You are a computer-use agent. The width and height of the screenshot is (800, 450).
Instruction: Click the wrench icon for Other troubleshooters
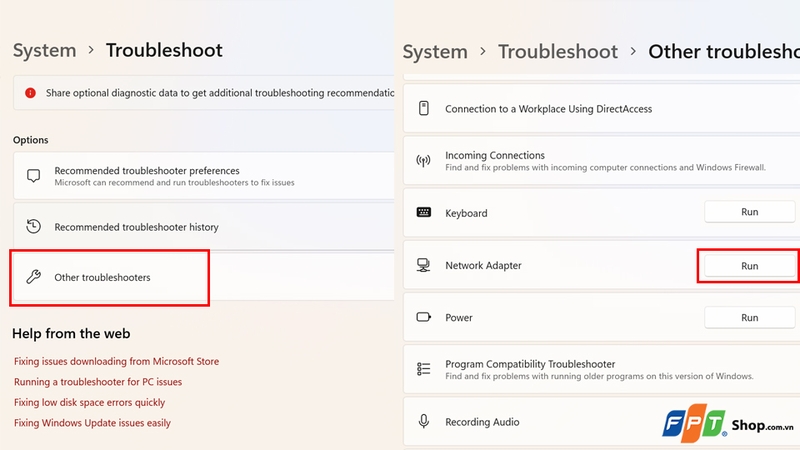point(34,277)
